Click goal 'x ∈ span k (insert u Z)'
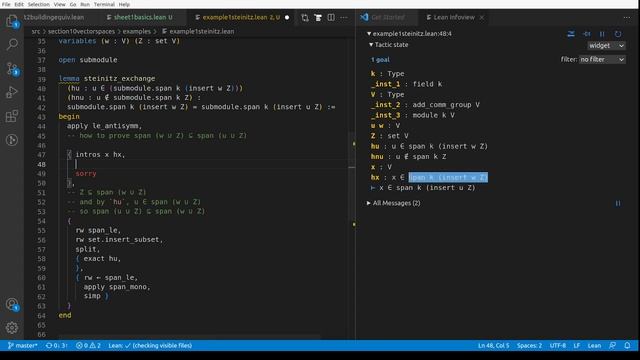The image size is (640, 360). [427, 188]
